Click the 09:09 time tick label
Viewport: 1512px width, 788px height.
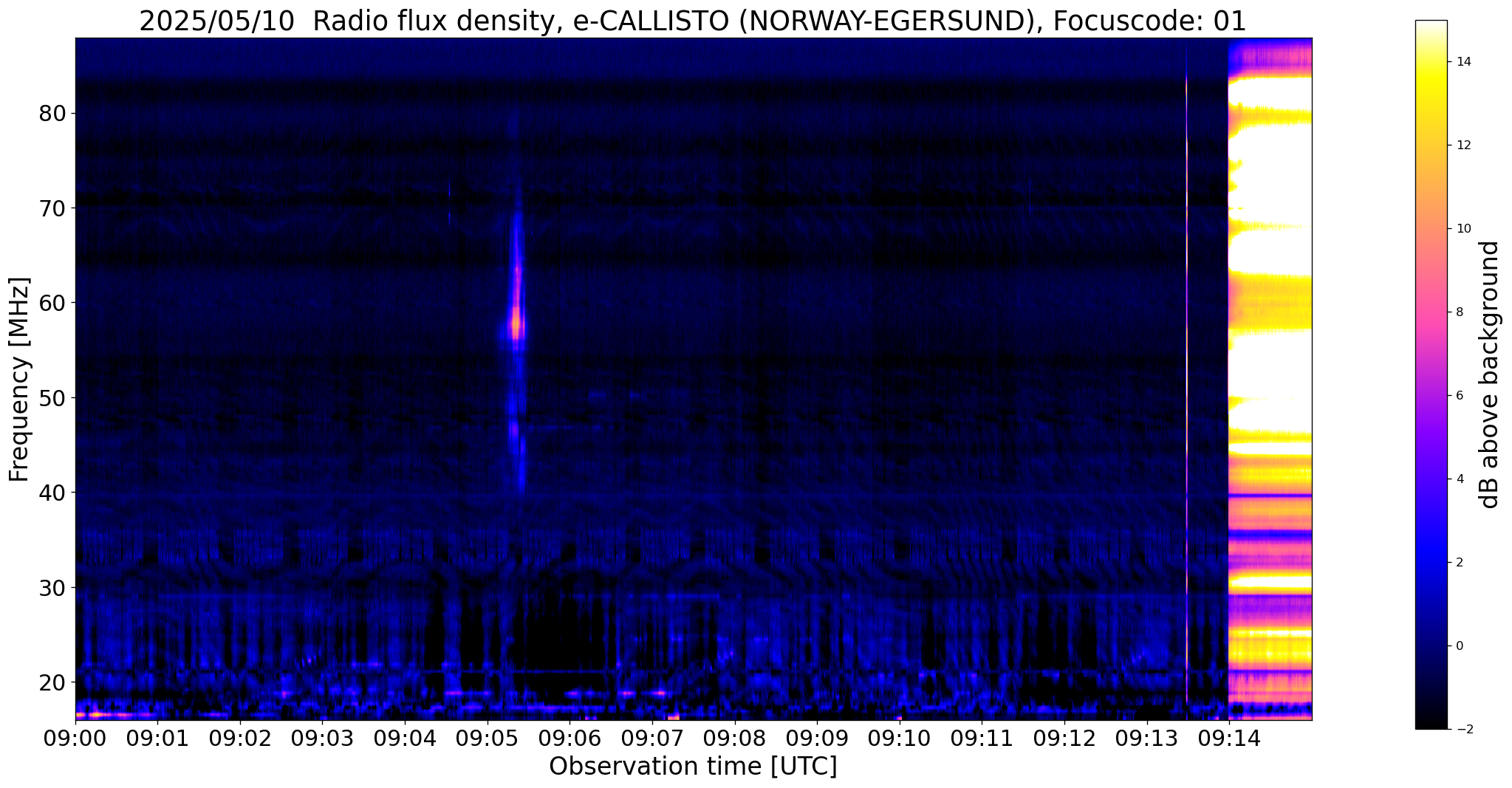[x=817, y=737]
